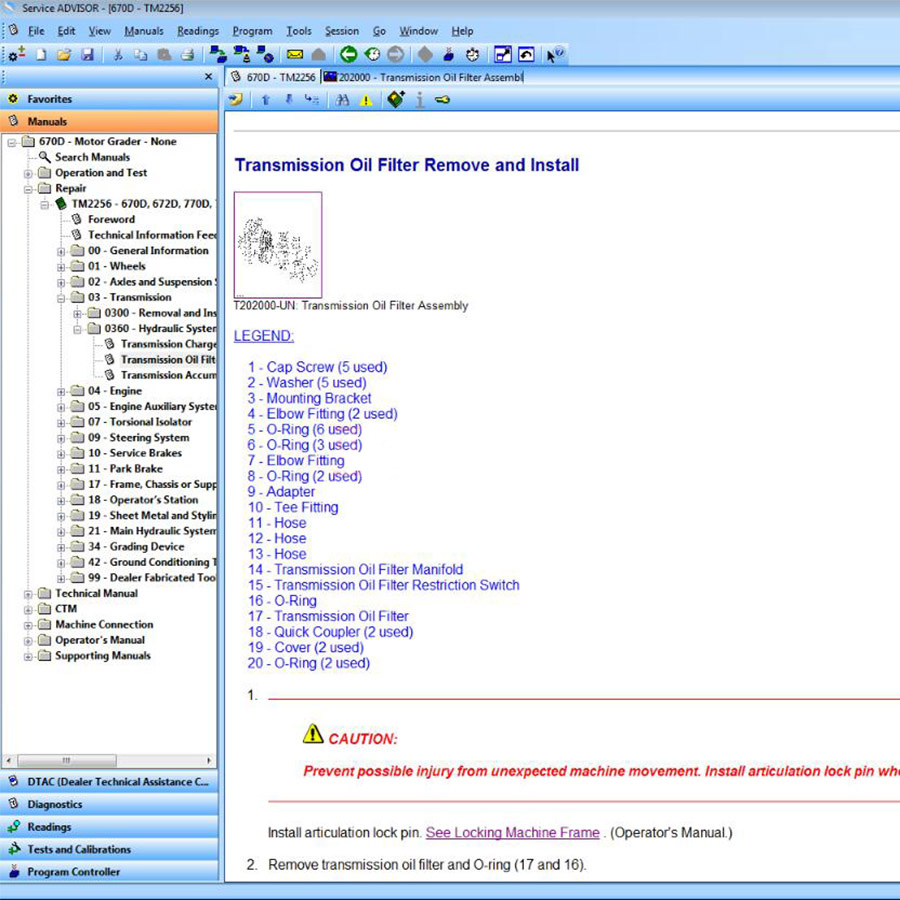
Task: Select the key icon in the document toolbar
Action: point(443,100)
